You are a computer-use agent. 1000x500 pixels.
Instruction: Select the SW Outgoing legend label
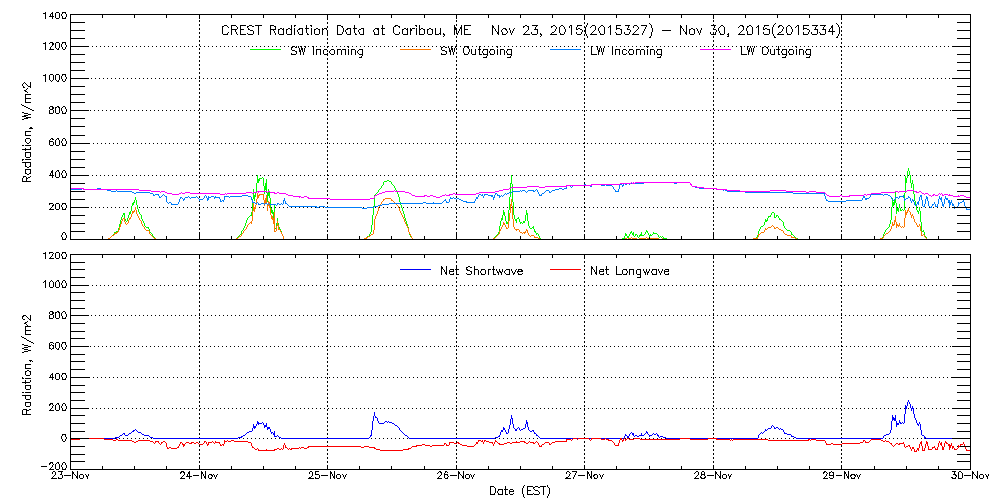click(476, 51)
